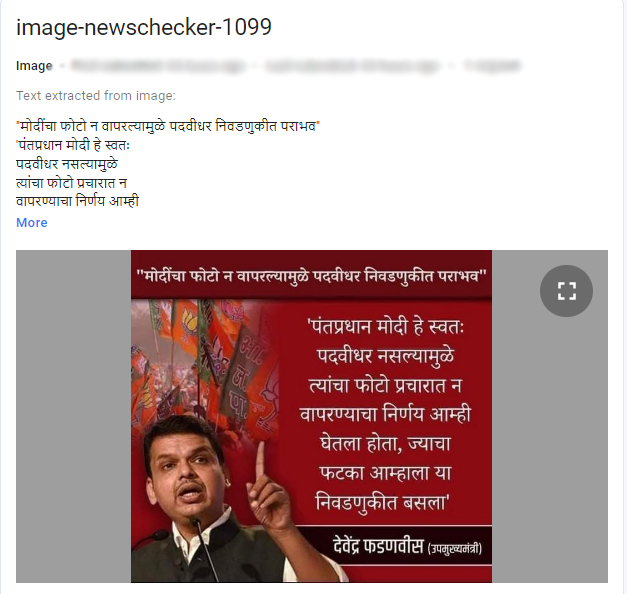This screenshot has height=594, width=627.
Task: Select extracted line 'पंतप्रधान मोदी हे स्वतः
Action: tap(73, 145)
